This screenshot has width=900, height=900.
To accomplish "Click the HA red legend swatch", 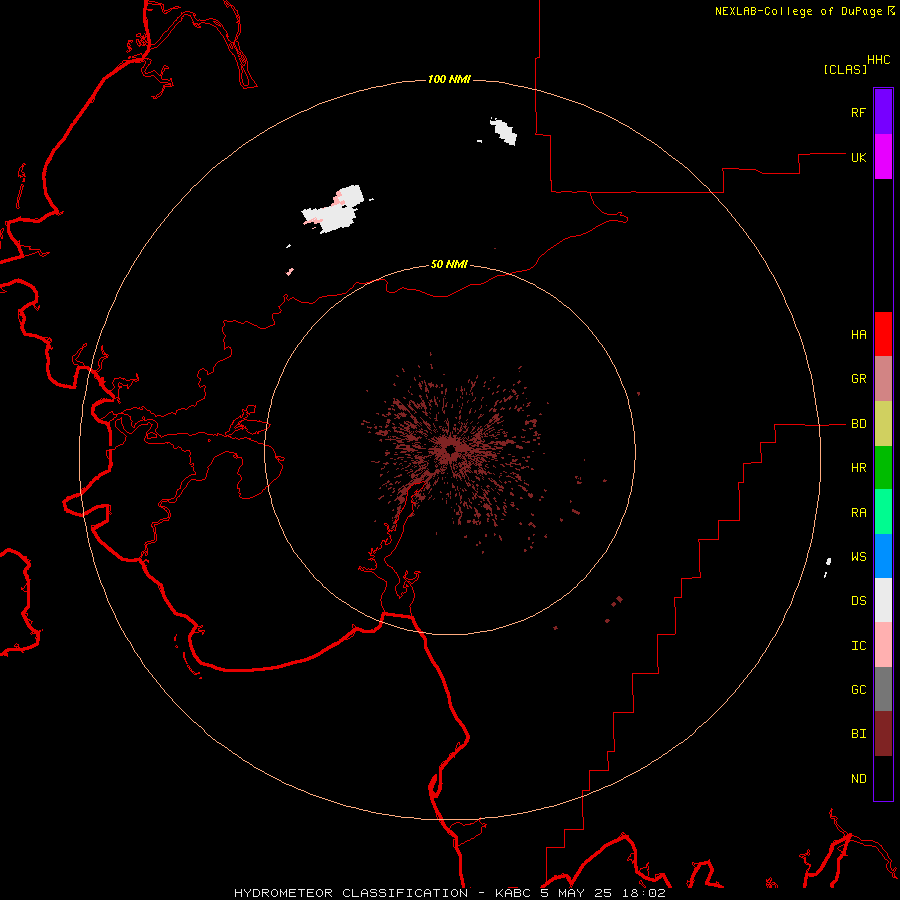I will pyautogui.click(x=883, y=334).
